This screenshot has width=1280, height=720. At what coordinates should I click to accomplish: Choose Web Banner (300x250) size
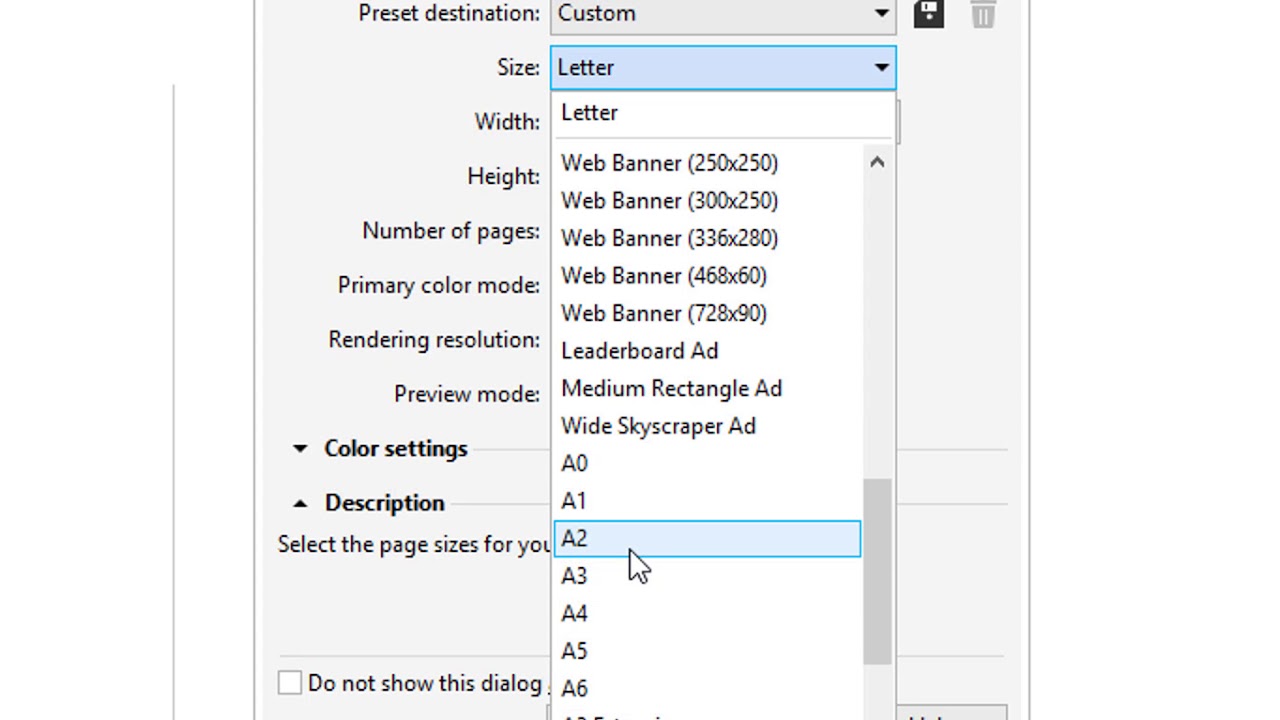706,201
